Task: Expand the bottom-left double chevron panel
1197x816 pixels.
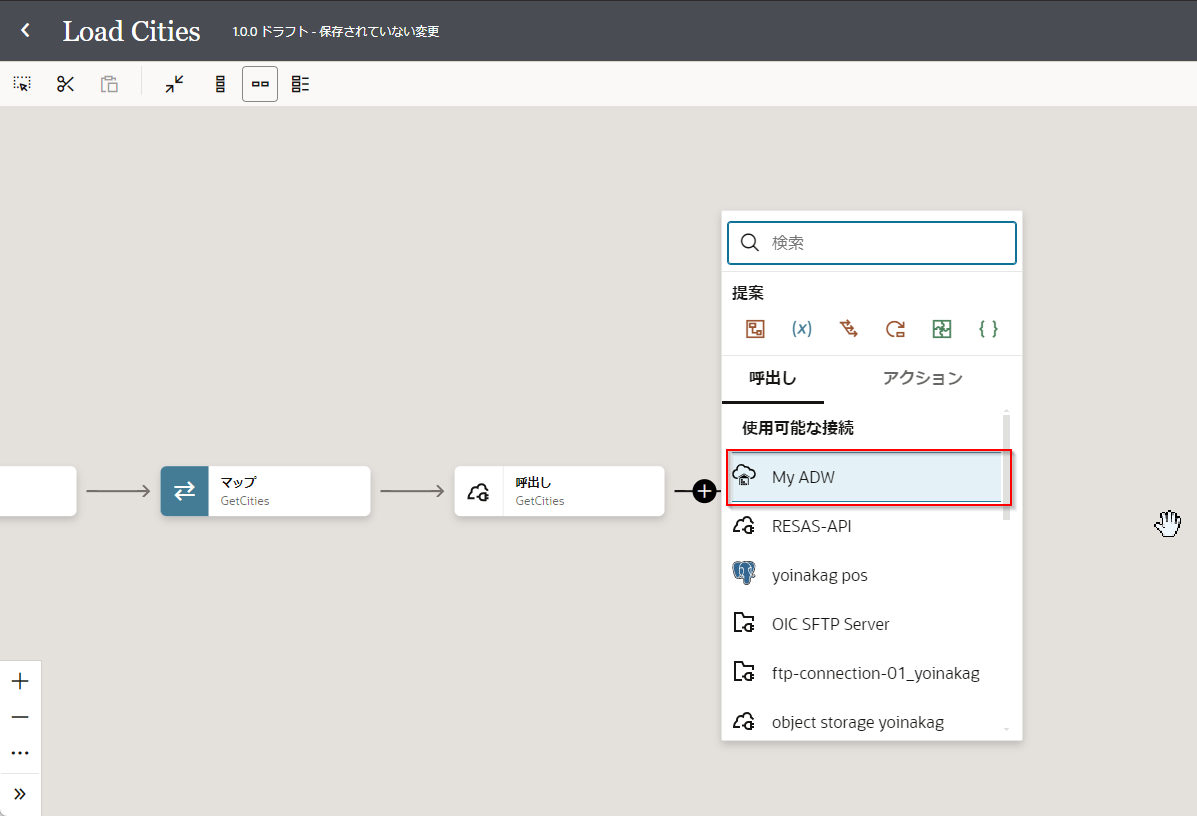Action: click(20, 794)
